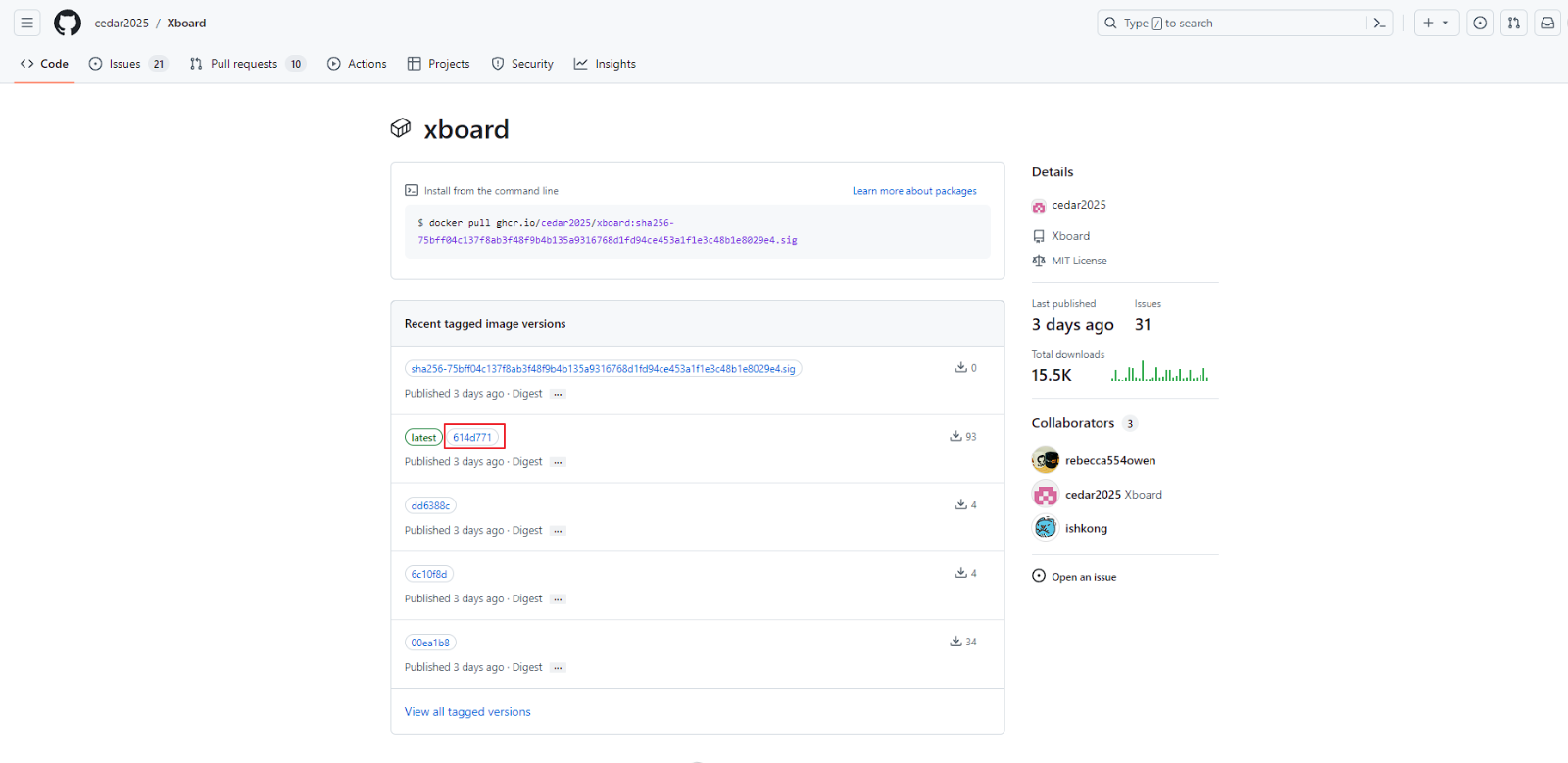
Task: Click the Open an issue link
Action: 1083,577
